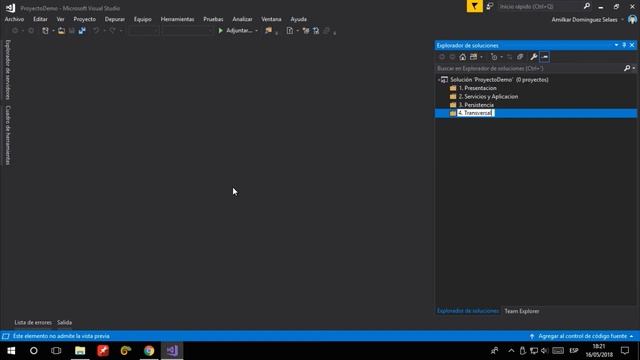Expand the Adjuntar dropdown arrow
The image size is (640, 360).
click(x=256, y=31)
